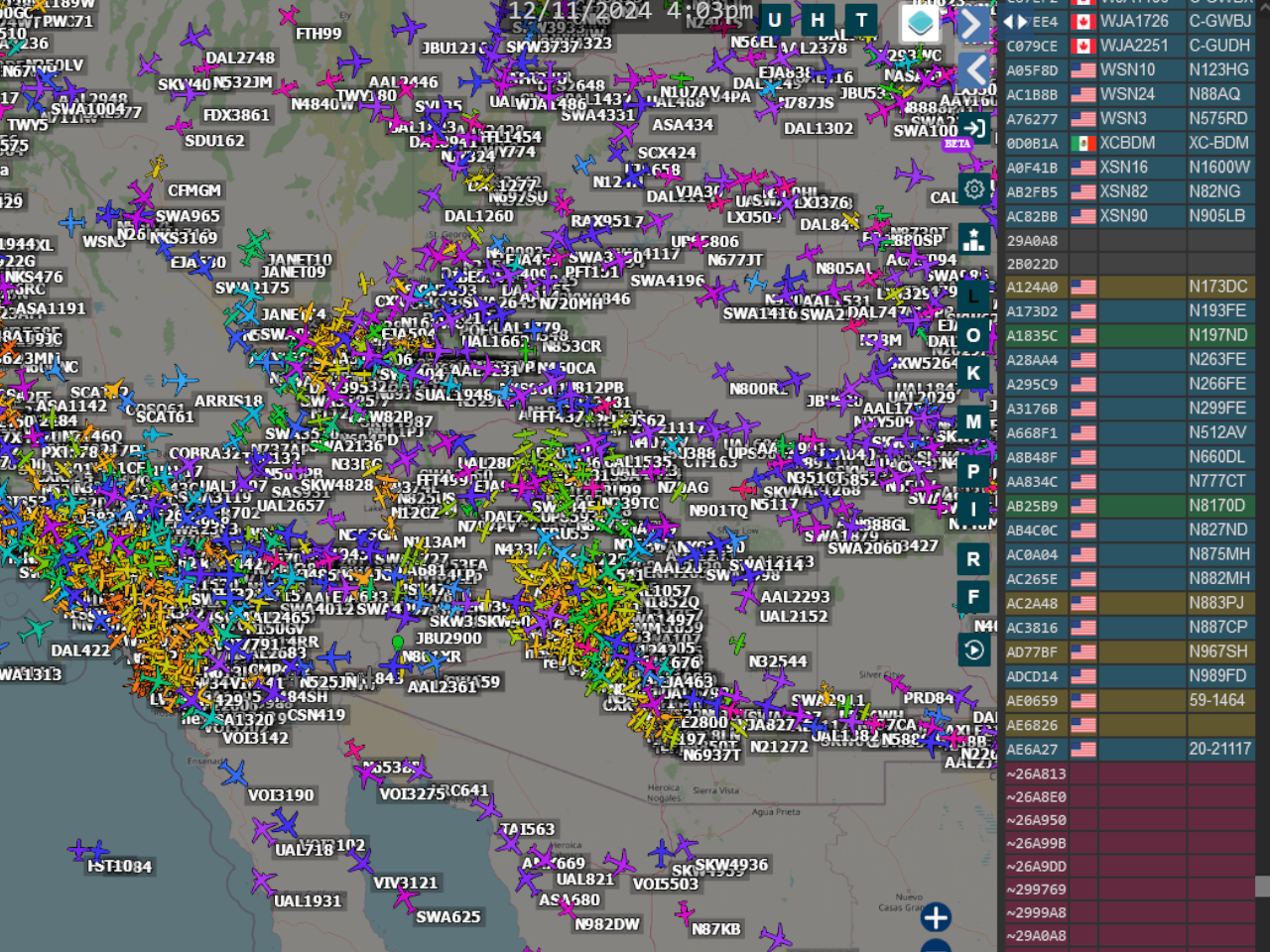This screenshot has width=1270, height=952.
Task: Click aircraft label N982DW on map
Action: click(x=607, y=924)
